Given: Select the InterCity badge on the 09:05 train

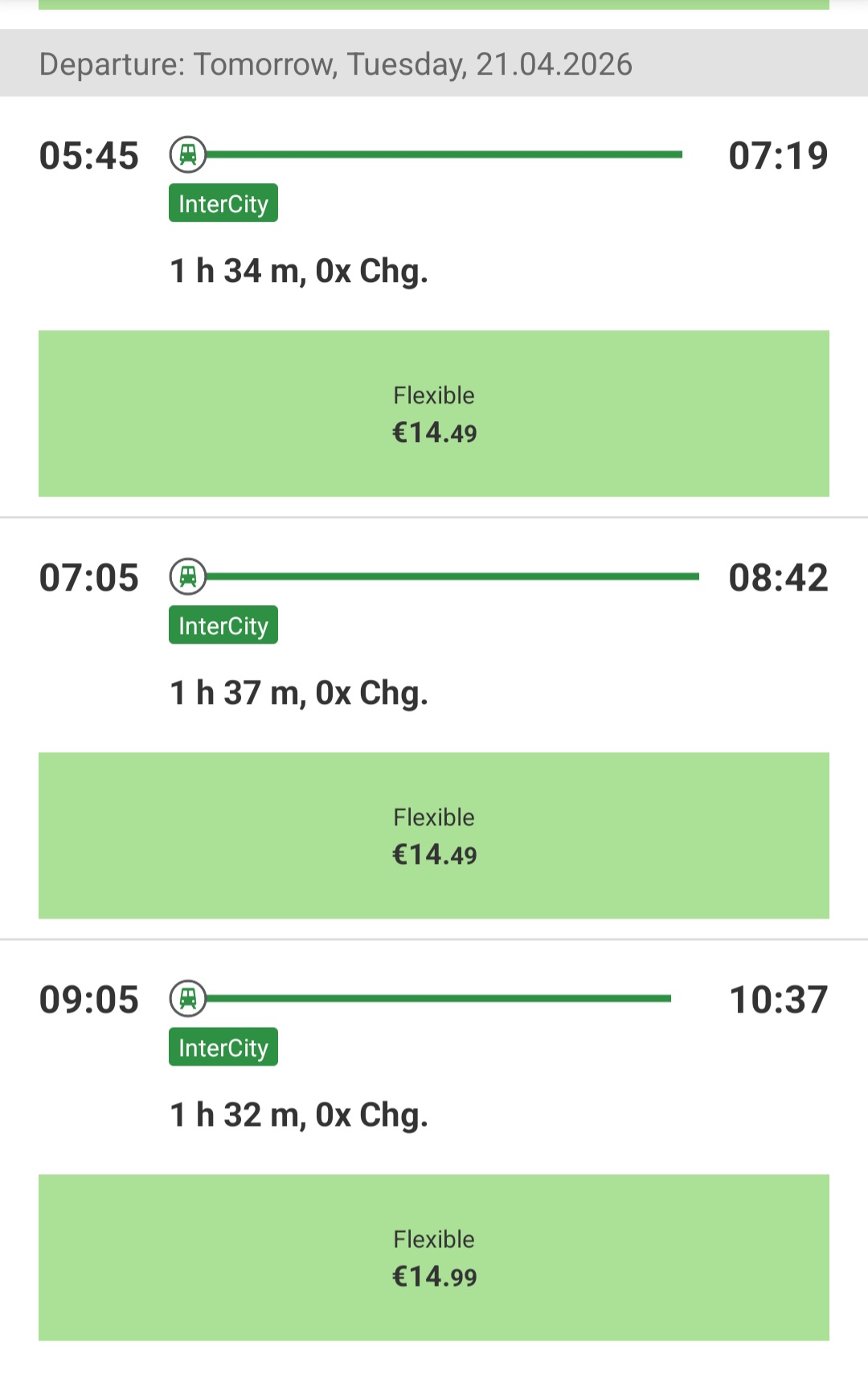Looking at the screenshot, I should (223, 1047).
